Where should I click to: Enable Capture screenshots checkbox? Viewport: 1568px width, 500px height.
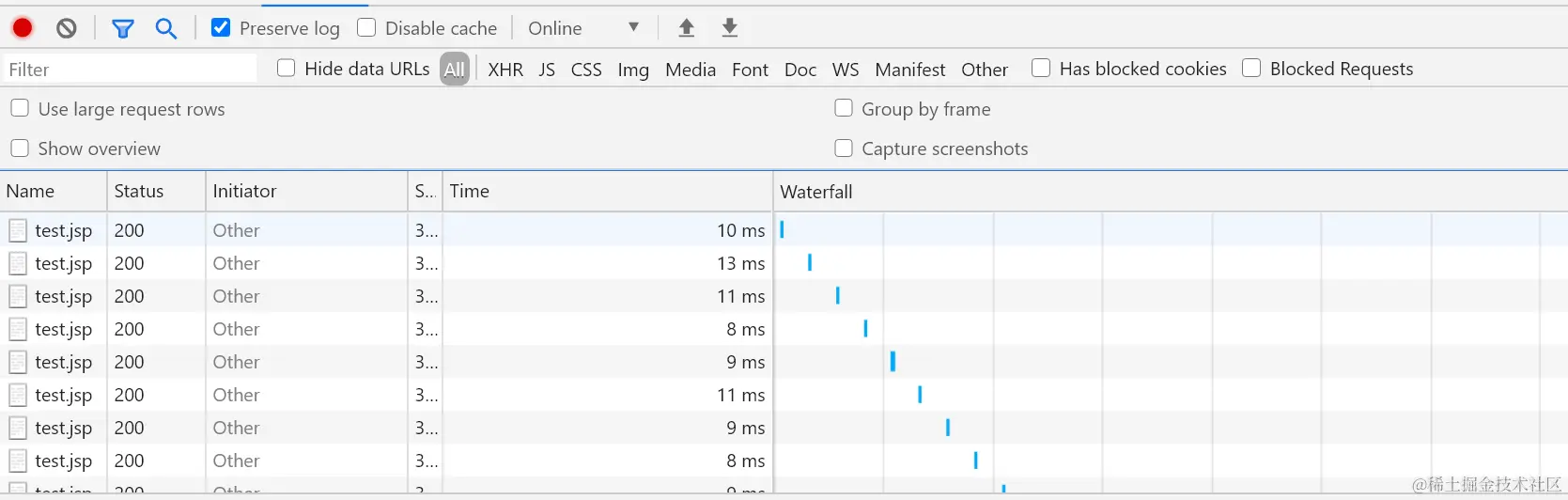point(844,148)
